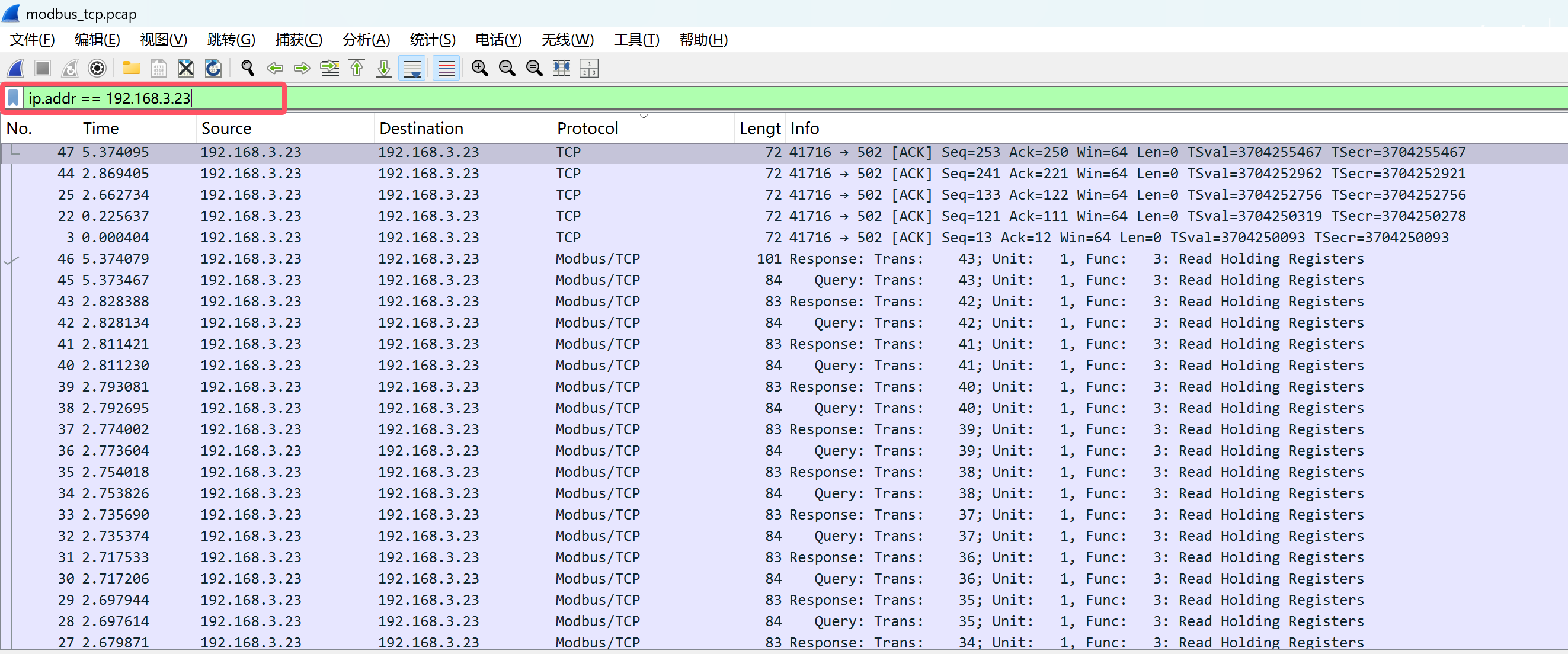This screenshot has width=1568, height=654.
Task: Open the 无线(W) menu
Action: [568, 40]
